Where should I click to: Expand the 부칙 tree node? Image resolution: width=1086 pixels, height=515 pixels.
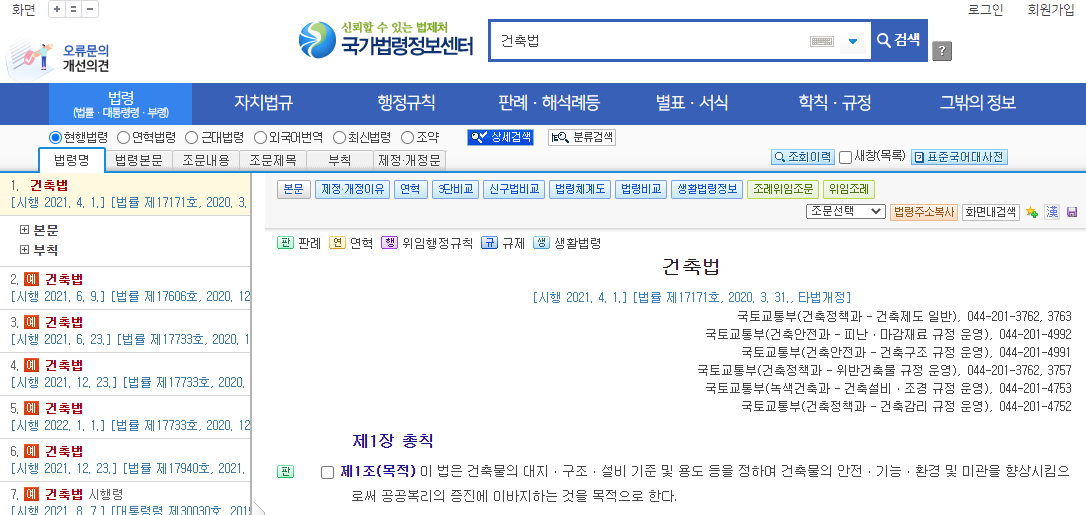(25, 250)
